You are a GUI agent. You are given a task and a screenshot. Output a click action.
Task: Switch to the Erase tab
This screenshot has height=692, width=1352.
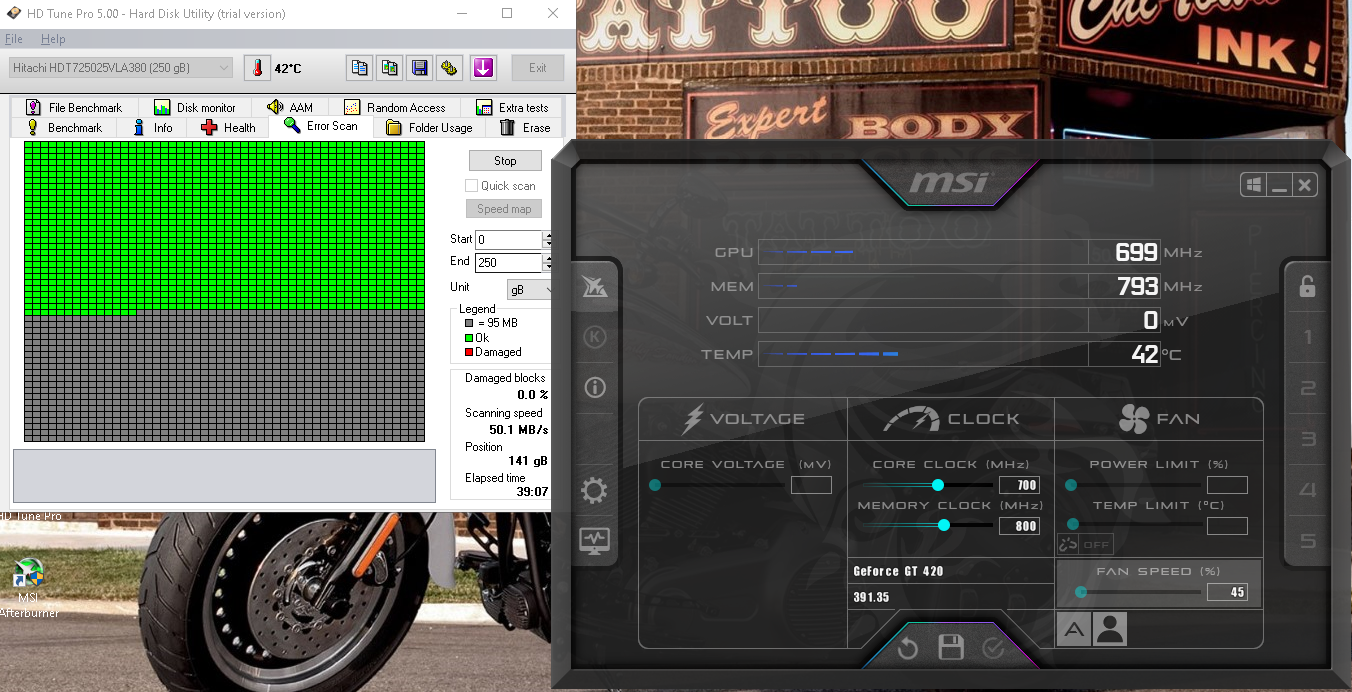[525, 127]
